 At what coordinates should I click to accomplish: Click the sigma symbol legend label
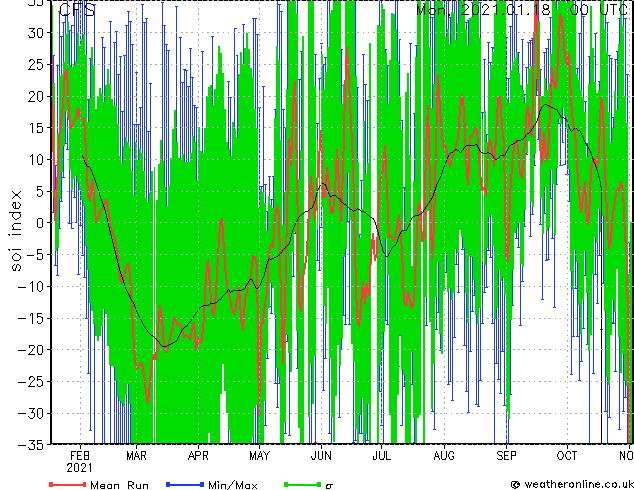pyautogui.click(x=329, y=486)
